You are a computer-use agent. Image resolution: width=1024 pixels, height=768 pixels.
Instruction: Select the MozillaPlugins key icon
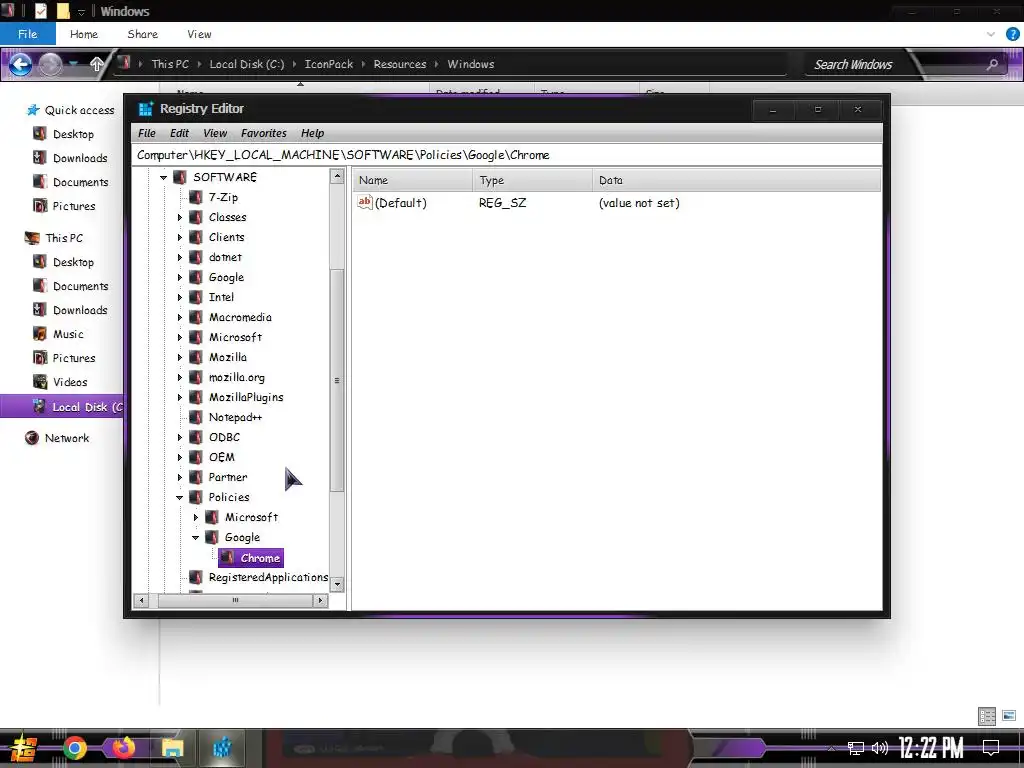coord(195,397)
